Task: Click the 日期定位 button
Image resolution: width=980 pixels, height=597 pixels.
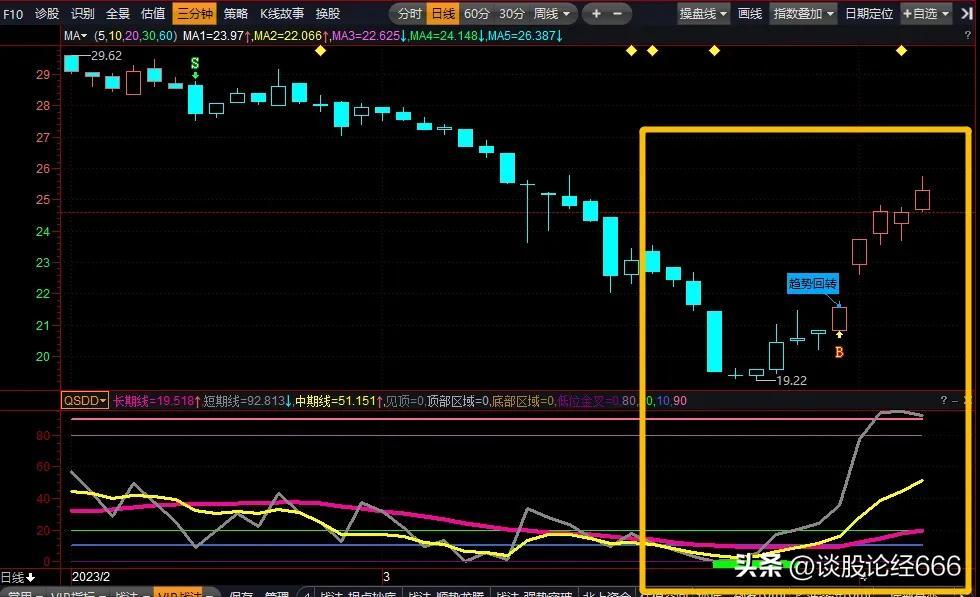Action: (x=868, y=14)
